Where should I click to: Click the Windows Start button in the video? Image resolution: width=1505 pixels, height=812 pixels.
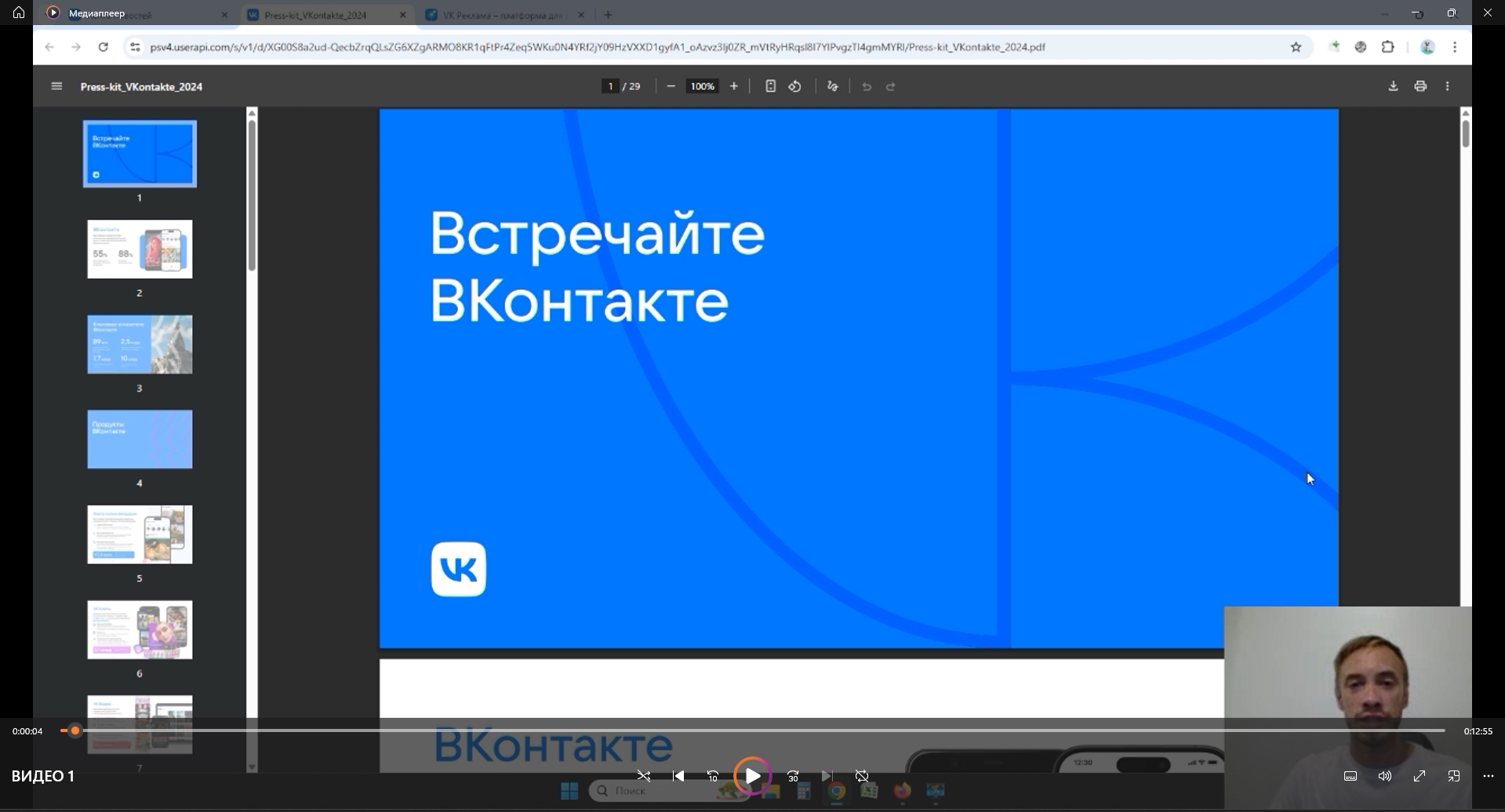(x=570, y=791)
